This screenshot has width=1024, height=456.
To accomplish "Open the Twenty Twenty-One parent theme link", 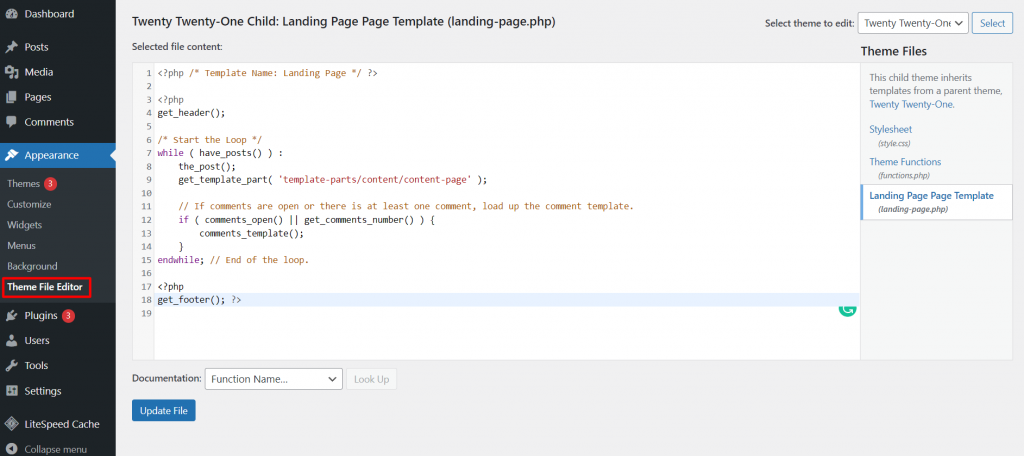I will pos(911,104).
